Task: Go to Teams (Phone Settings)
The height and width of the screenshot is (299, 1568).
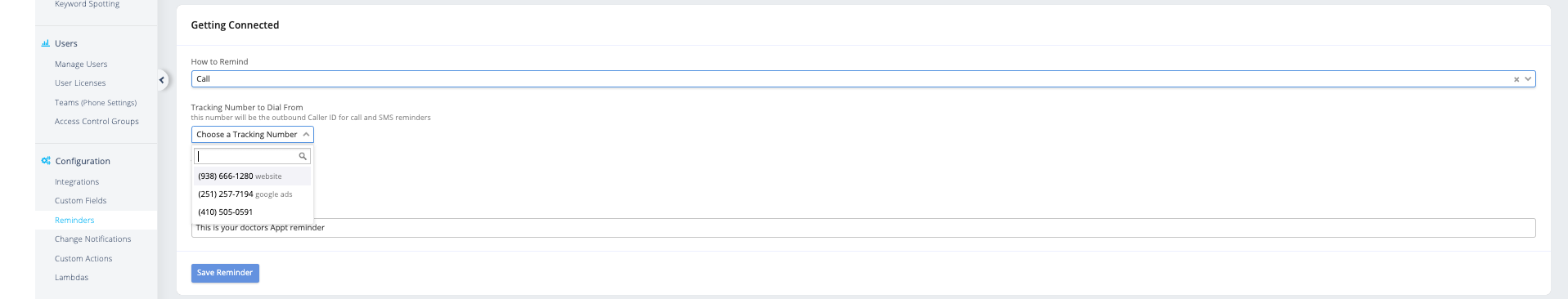Action: coord(96,103)
